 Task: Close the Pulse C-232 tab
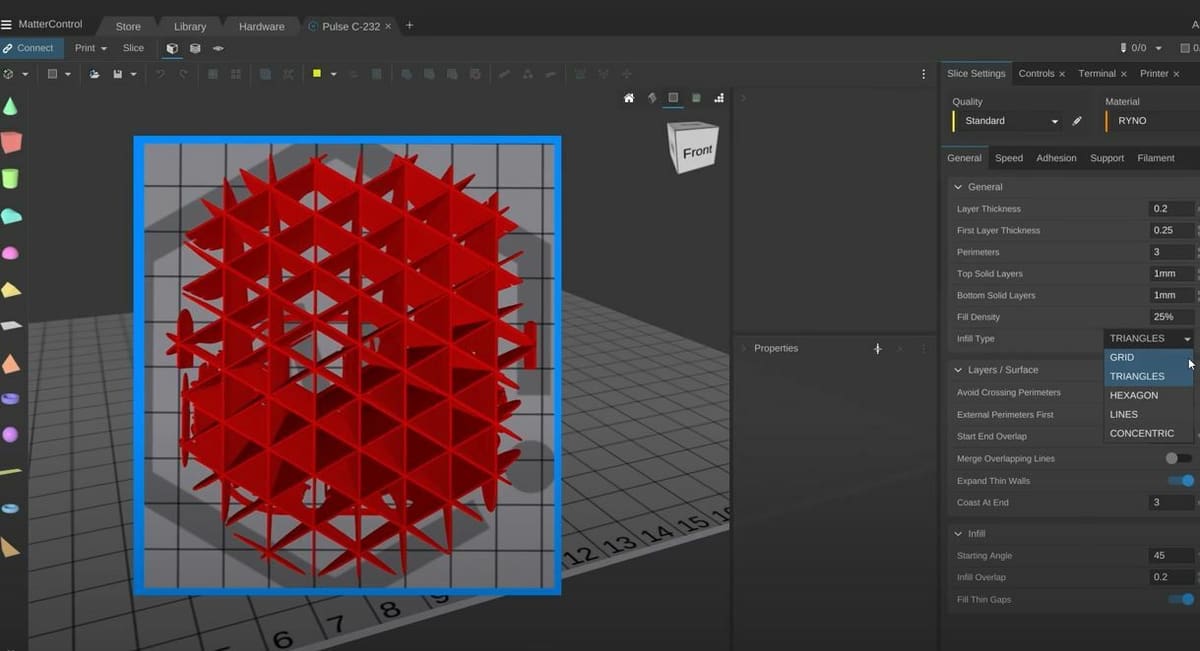click(x=389, y=26)
